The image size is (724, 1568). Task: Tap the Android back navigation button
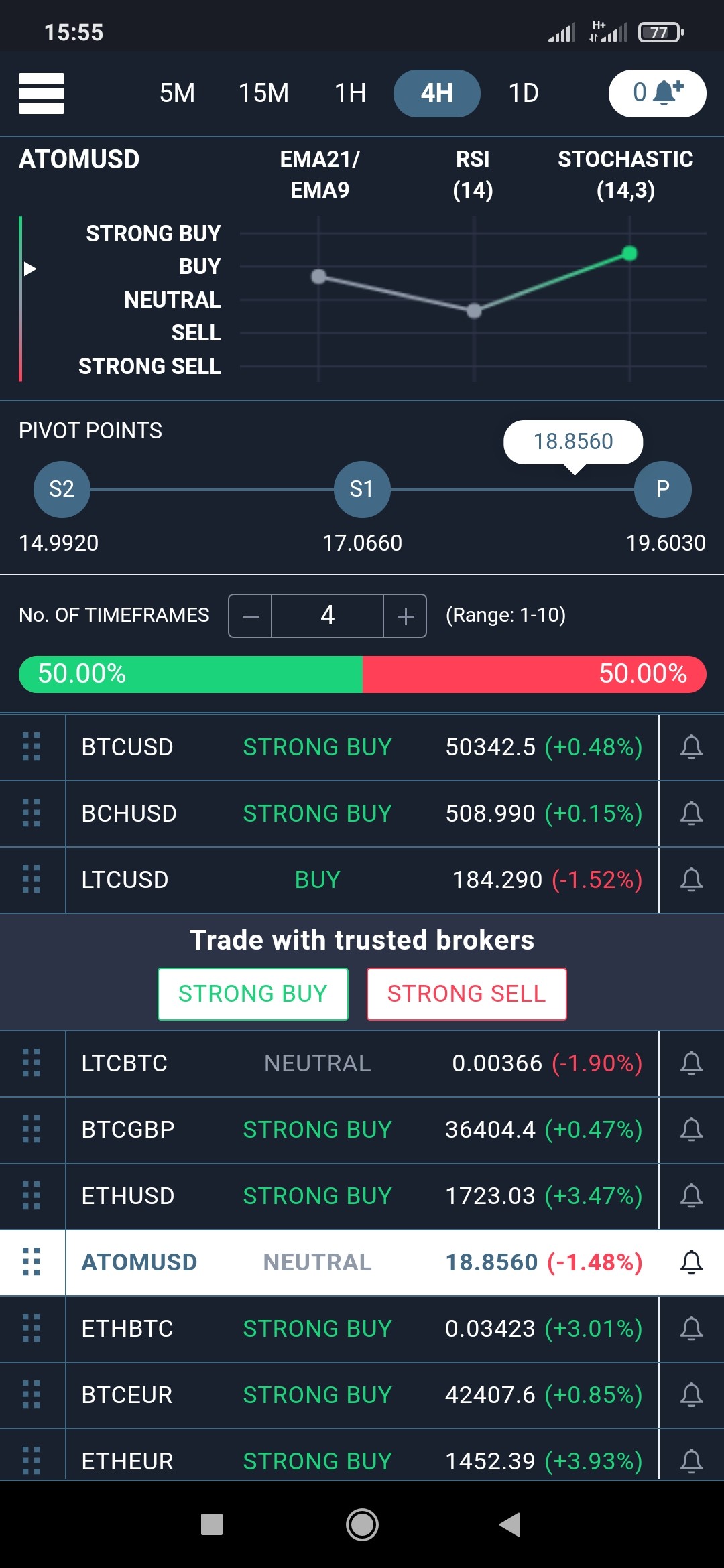point(511,1524)
